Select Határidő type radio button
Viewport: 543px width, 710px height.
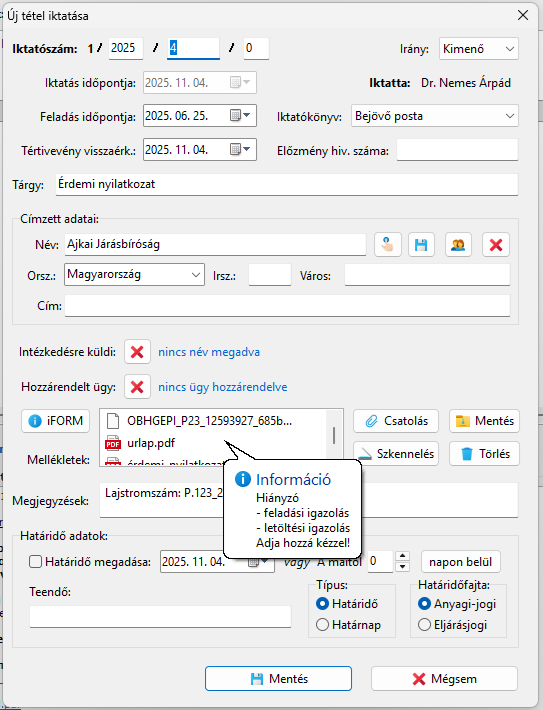coord(322,604)
